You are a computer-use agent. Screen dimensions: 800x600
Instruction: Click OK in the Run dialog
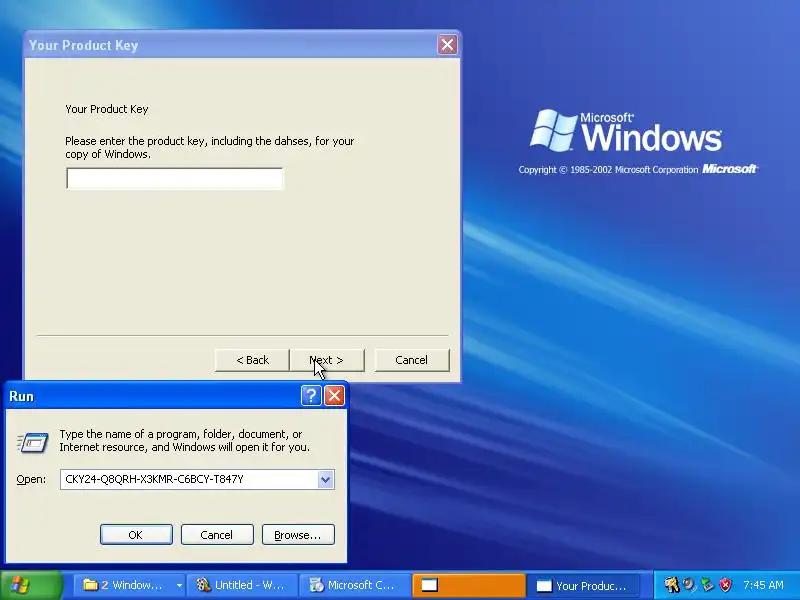click(136, 535)
